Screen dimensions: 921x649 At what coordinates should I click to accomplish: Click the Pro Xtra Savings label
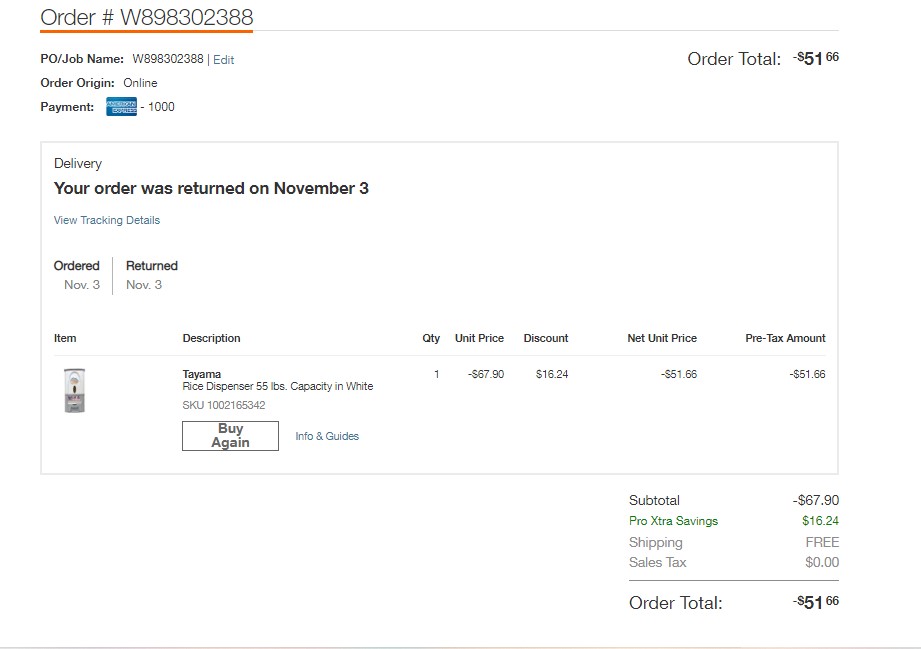click(674, 521)
